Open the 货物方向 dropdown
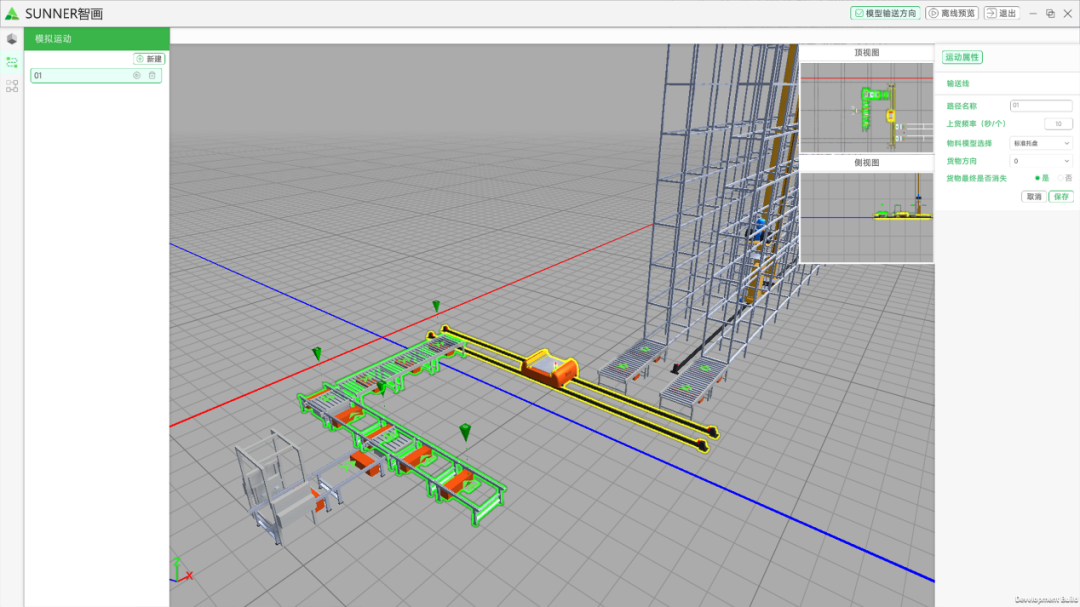The height and width of the screenshot is (607, 1080). point(1040,160)
